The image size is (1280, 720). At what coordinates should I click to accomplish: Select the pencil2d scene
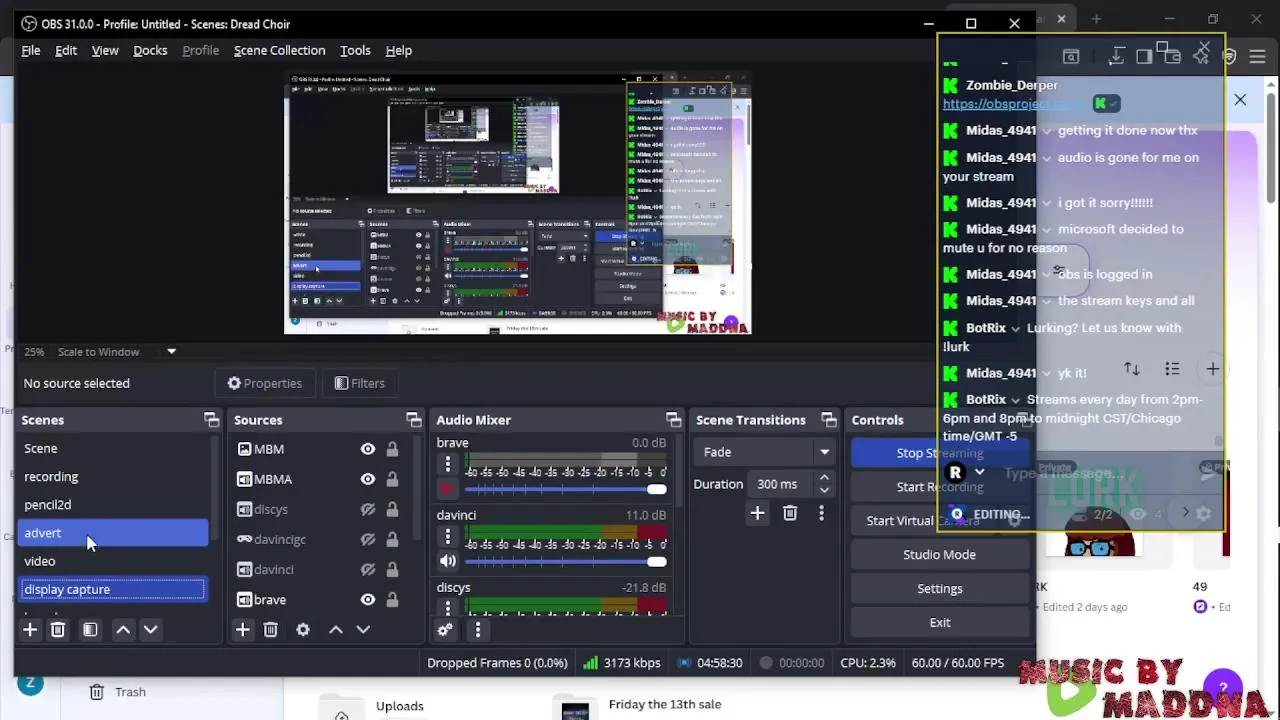tap(114, 505)
